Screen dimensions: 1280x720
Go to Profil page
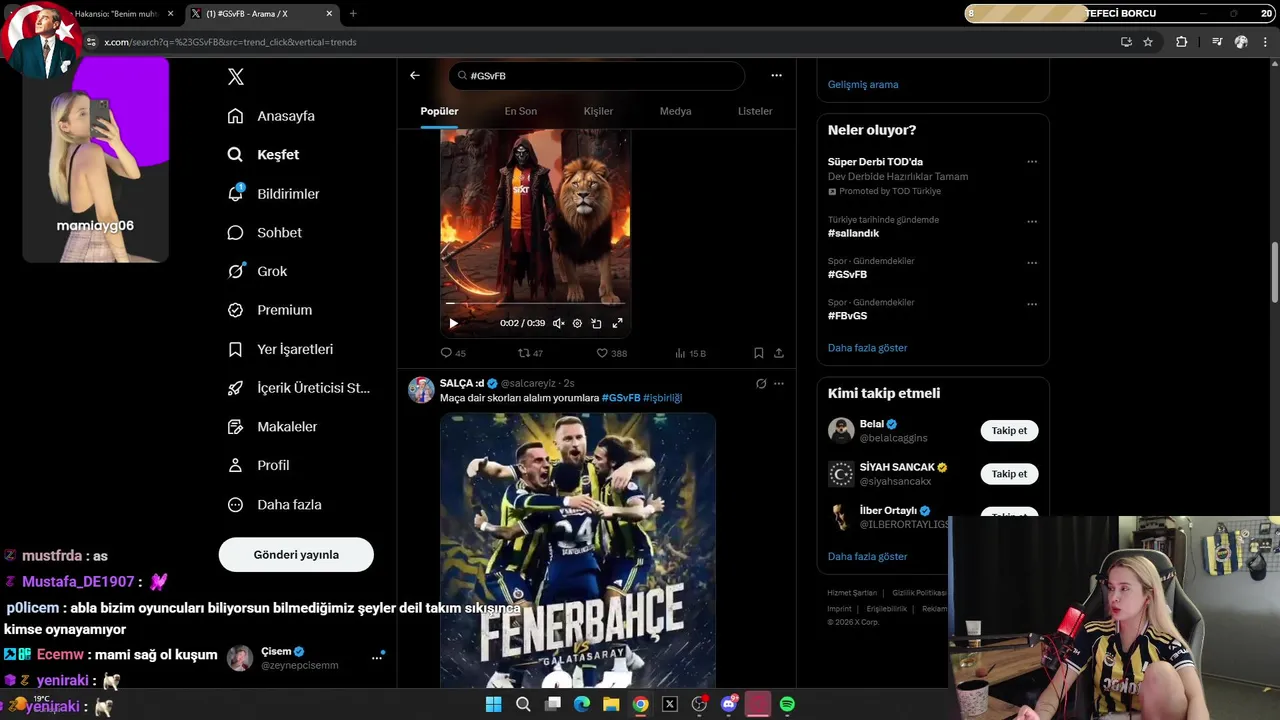pos(258,466)
